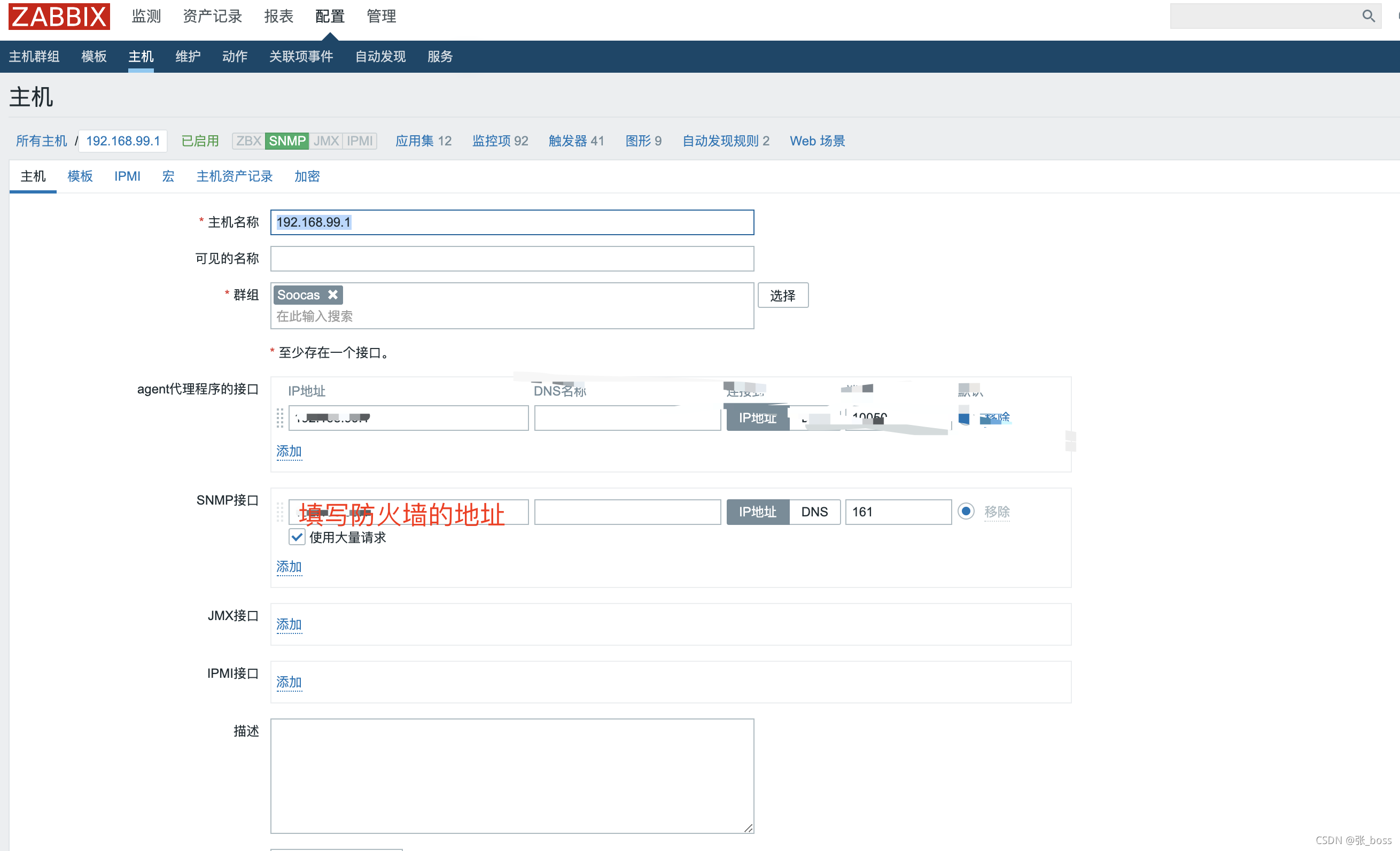The width and height of the screenshot is (1400, 851).
Task: Go to 关联项事件 submenu
Action: 301,56
